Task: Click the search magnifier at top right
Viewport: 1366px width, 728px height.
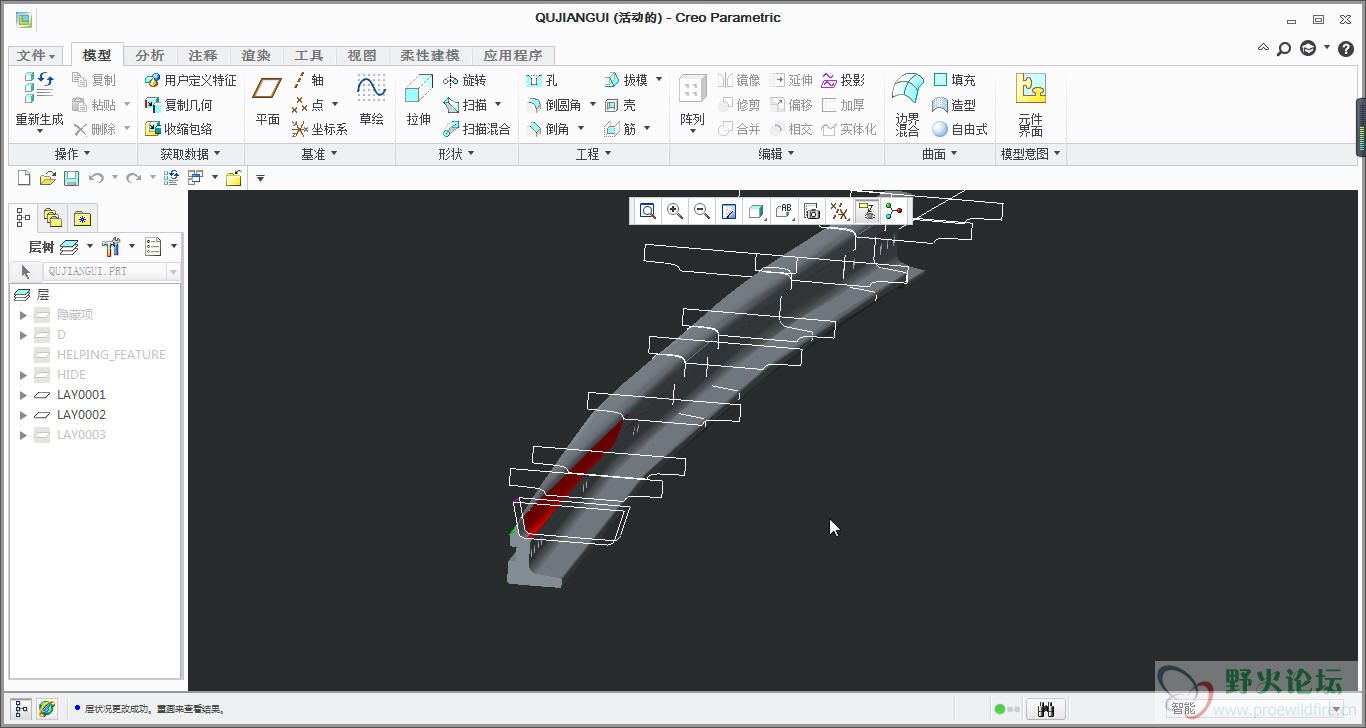Action: [1284, 48]
